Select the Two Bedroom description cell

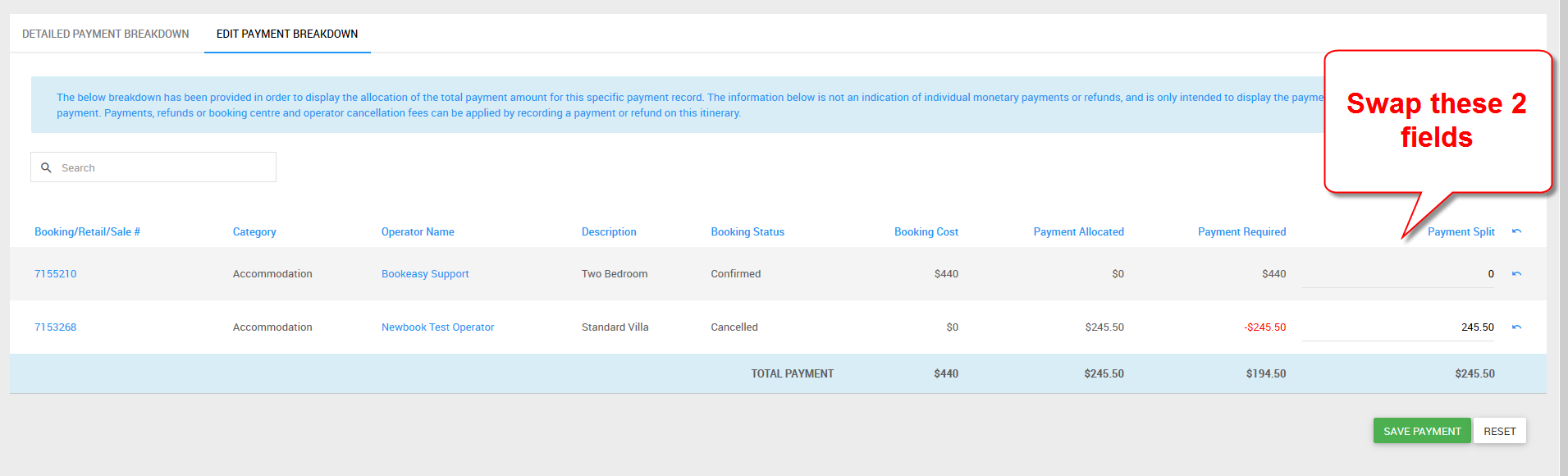coord(615,274)
